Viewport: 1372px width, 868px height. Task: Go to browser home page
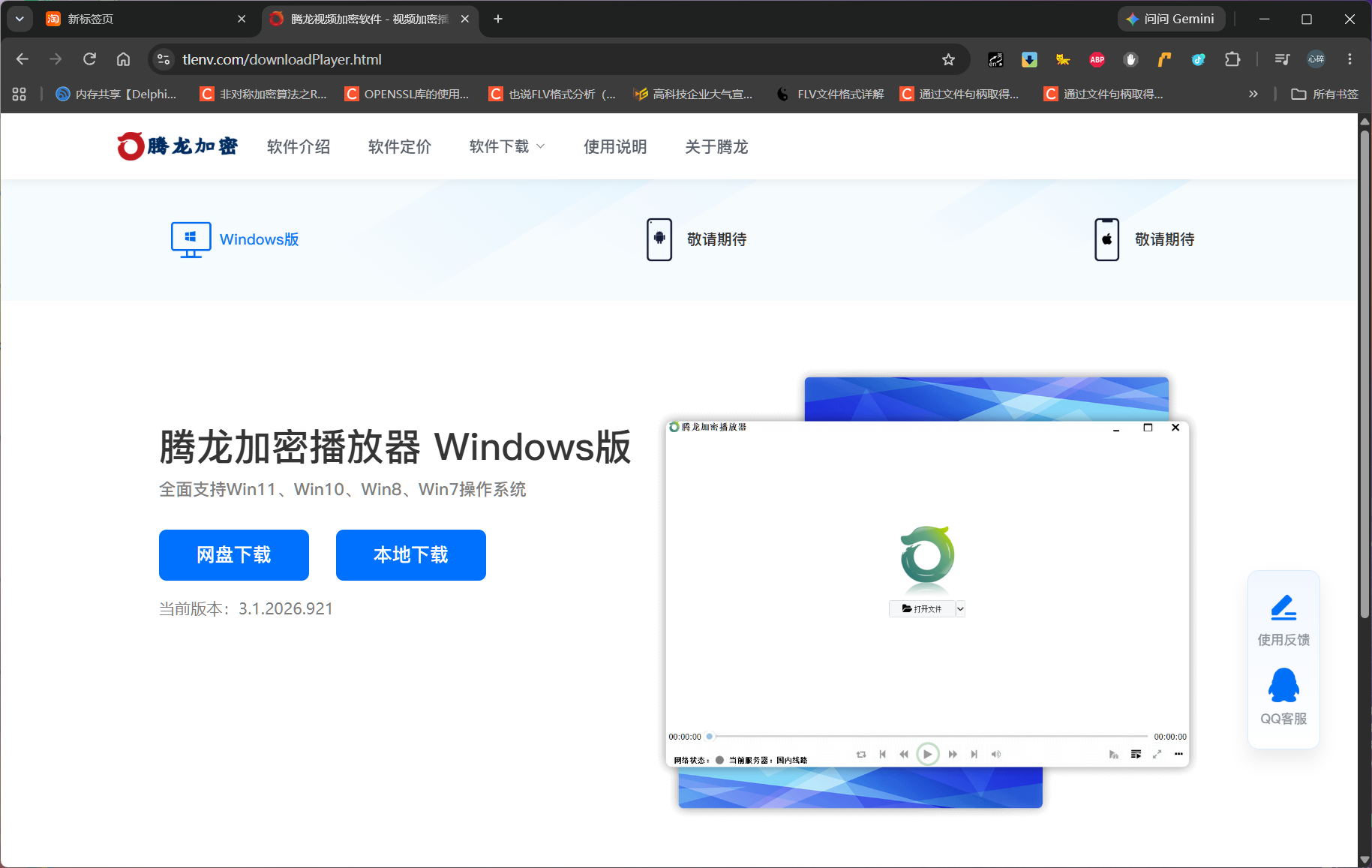pyautogui.click(x=123, y=59)
